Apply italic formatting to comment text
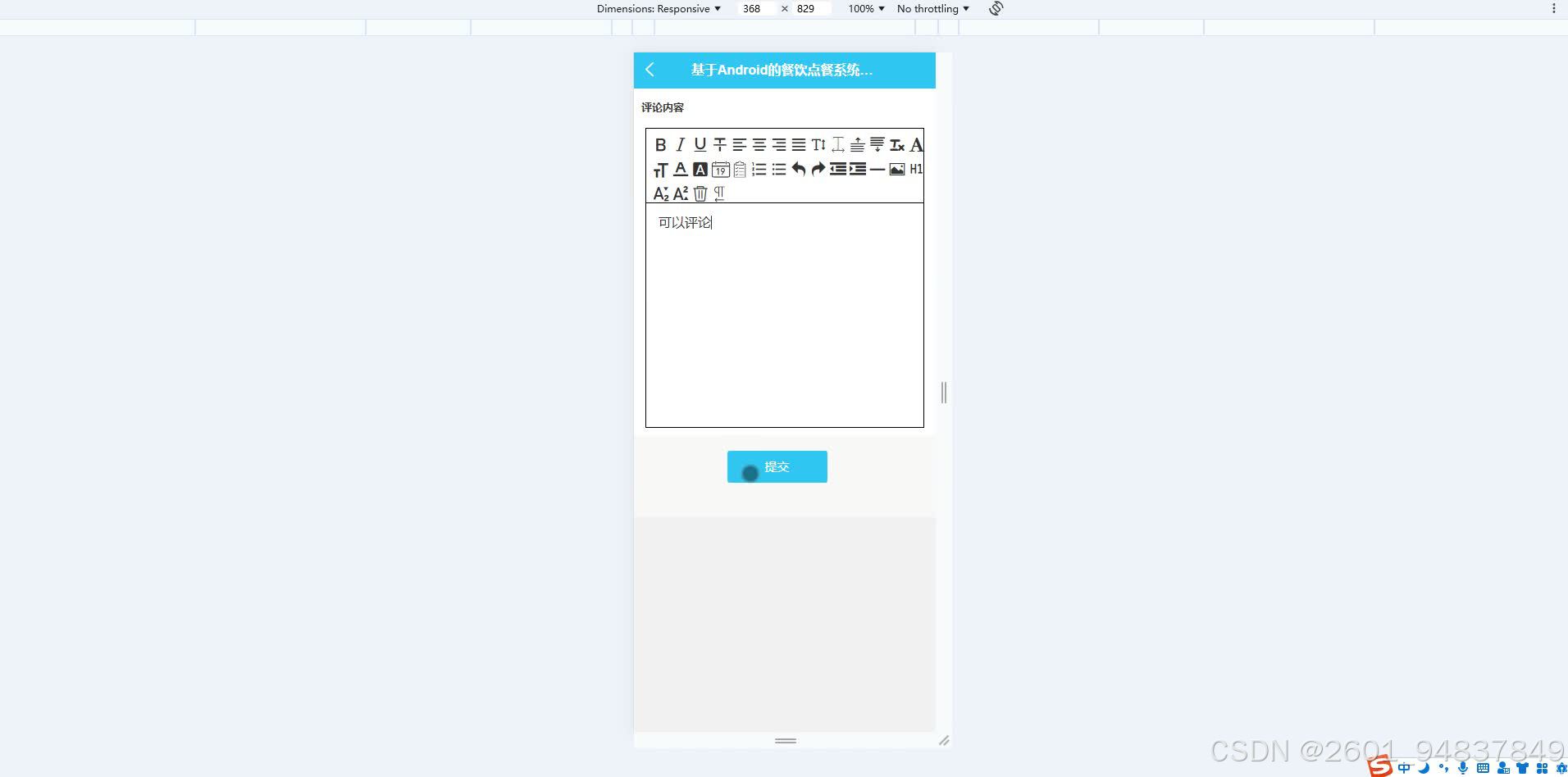1568x777 pixels. pos(681,145)
